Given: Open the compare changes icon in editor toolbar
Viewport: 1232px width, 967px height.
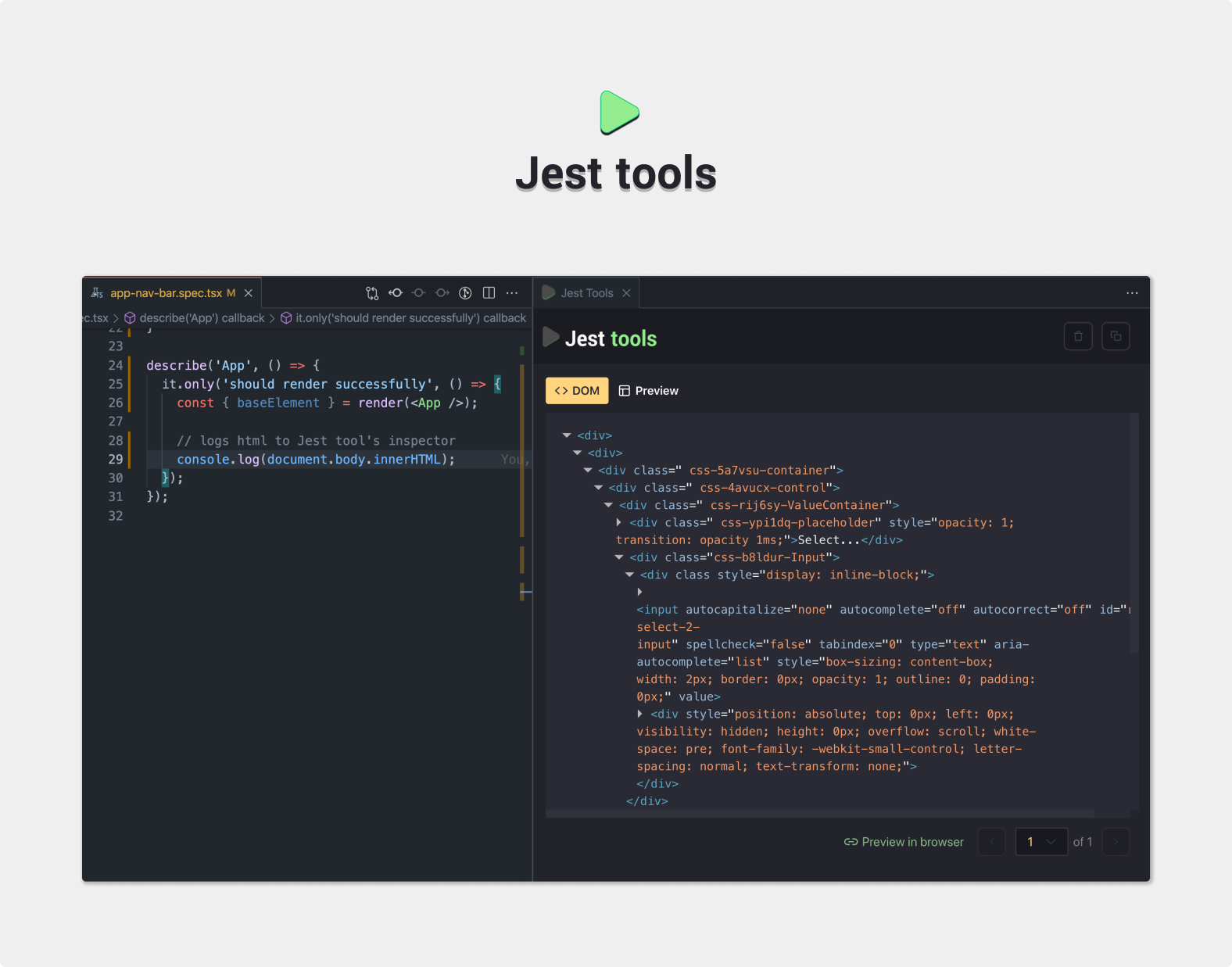Looking at the screenshot, I should click(x=372, y=293).
